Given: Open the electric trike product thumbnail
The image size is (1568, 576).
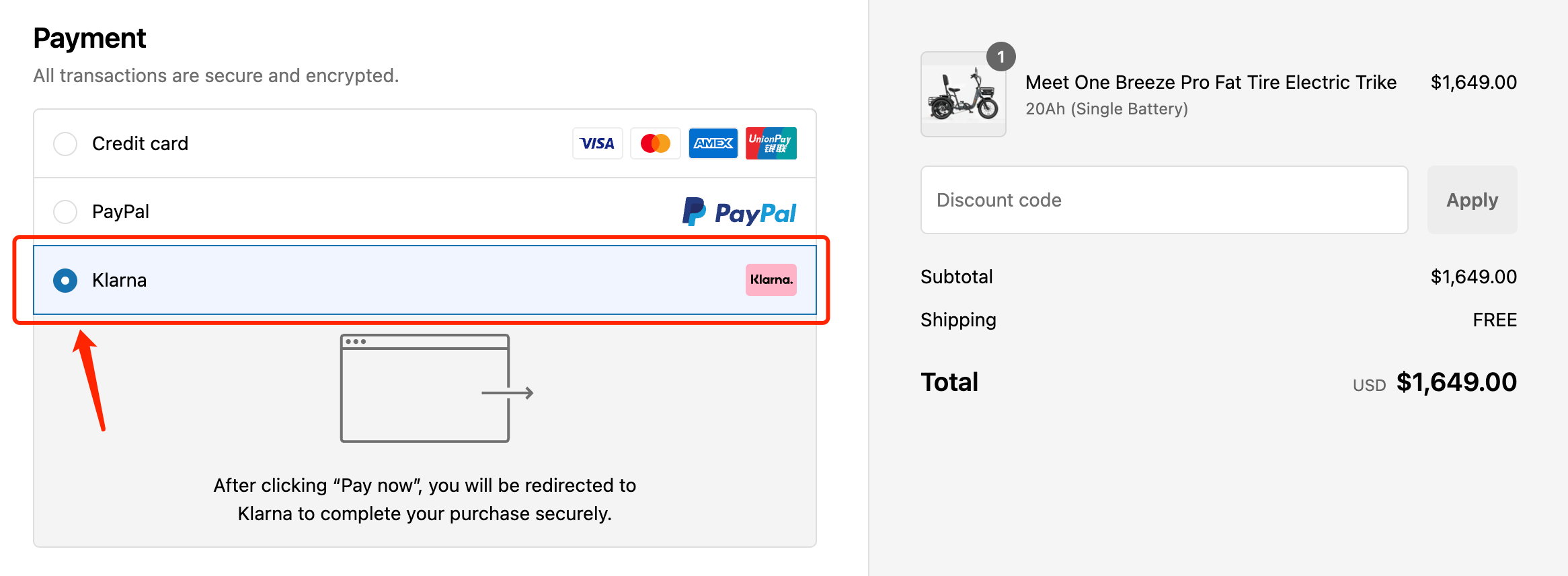Looking at the screenshot, I should coord(963,96).
